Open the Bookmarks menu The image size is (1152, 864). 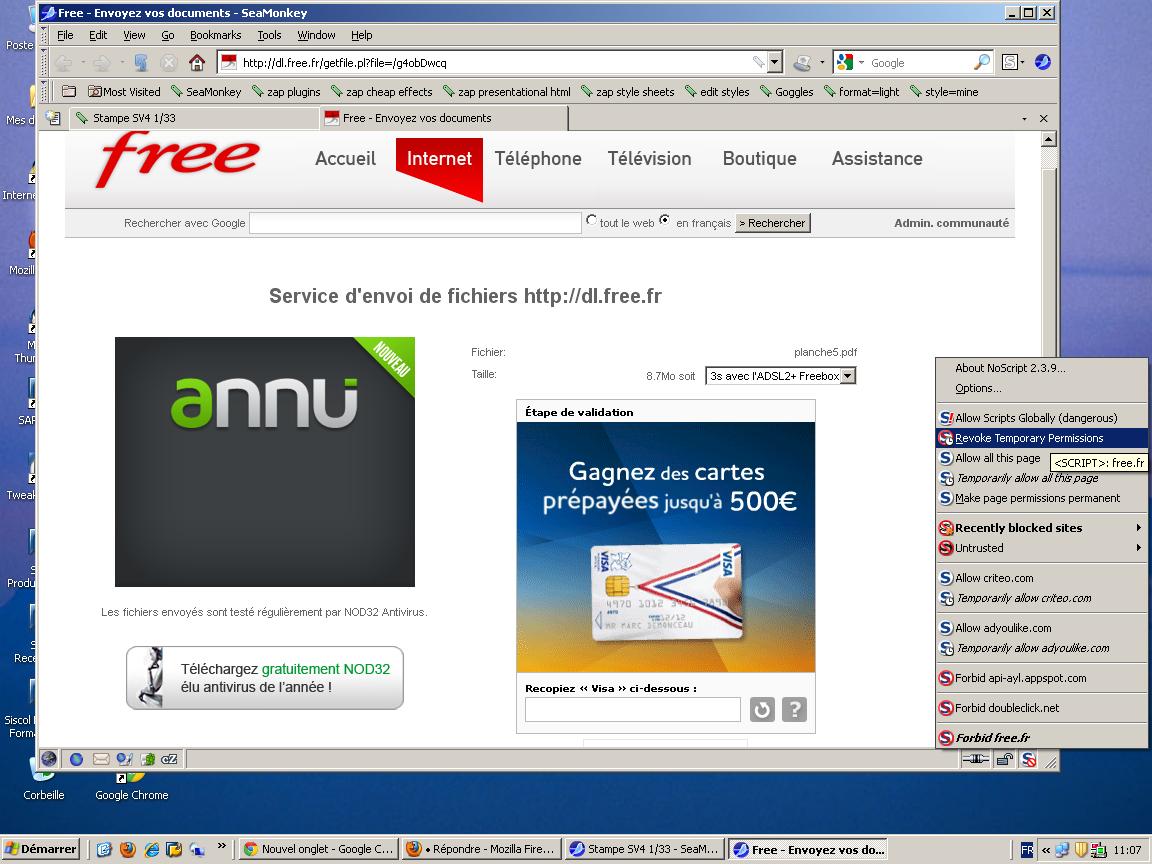click(x=215, y=35)
